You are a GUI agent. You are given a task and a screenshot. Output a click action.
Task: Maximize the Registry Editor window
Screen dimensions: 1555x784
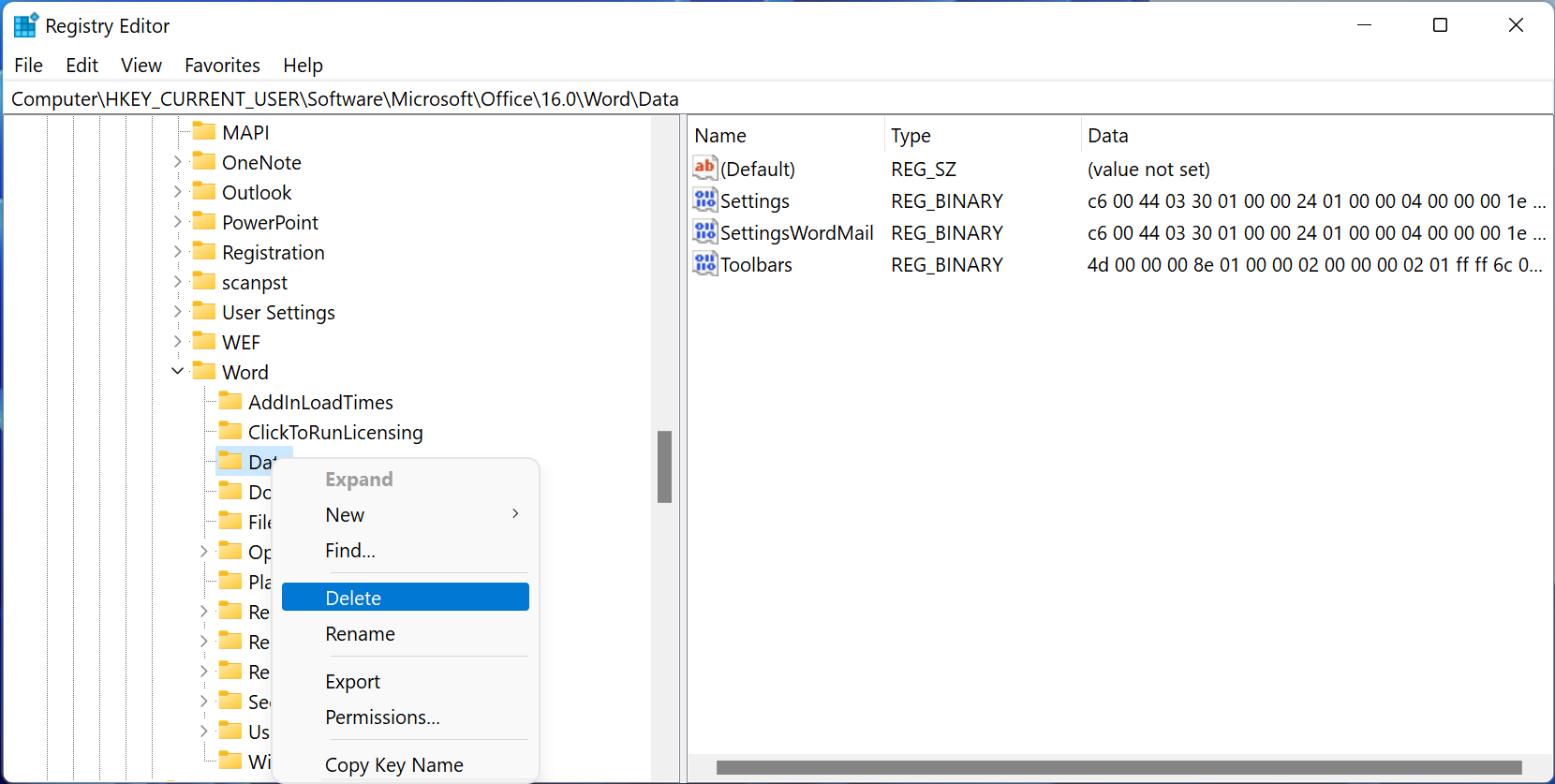point(1441,25)
